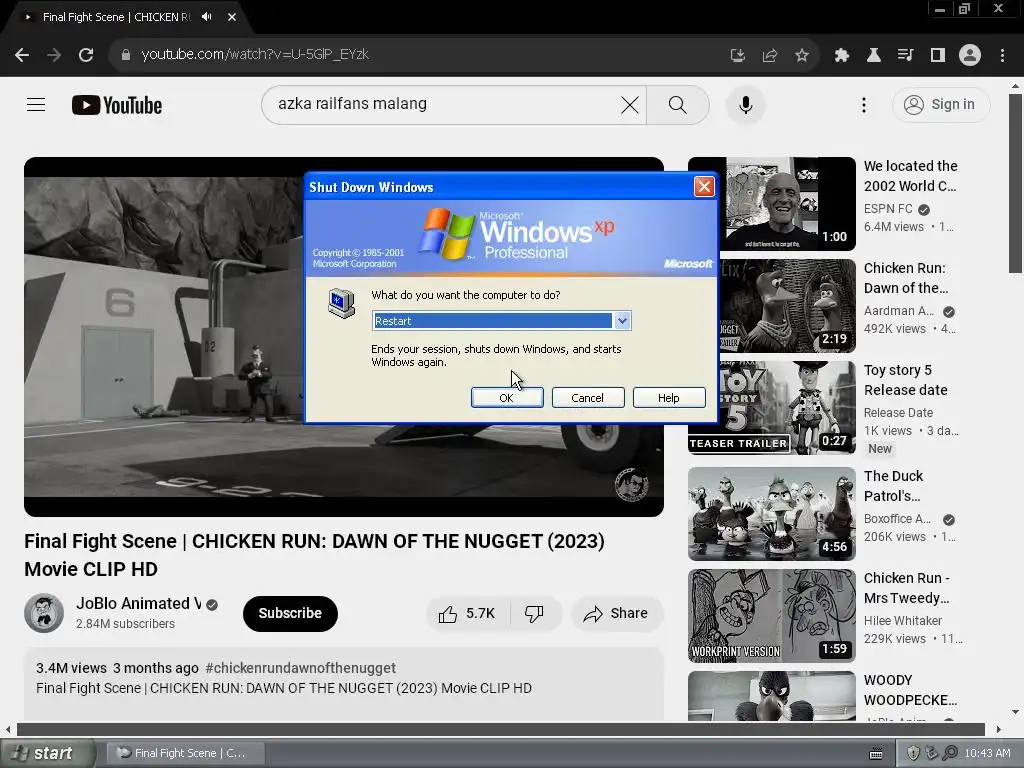This screenshot has height=768, width=1024.
Task: Click the browser forward arrow
Action: pyautogui.click(x=54, y=55)
